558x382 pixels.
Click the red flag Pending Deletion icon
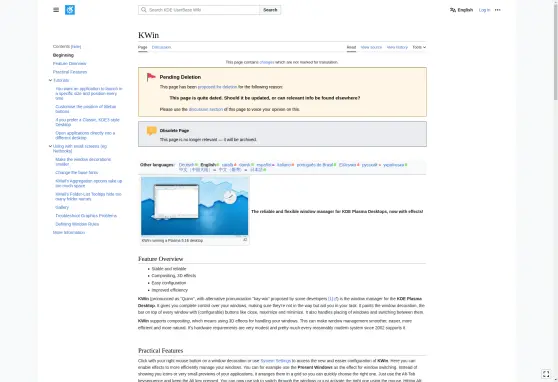[x=151, y=77]
